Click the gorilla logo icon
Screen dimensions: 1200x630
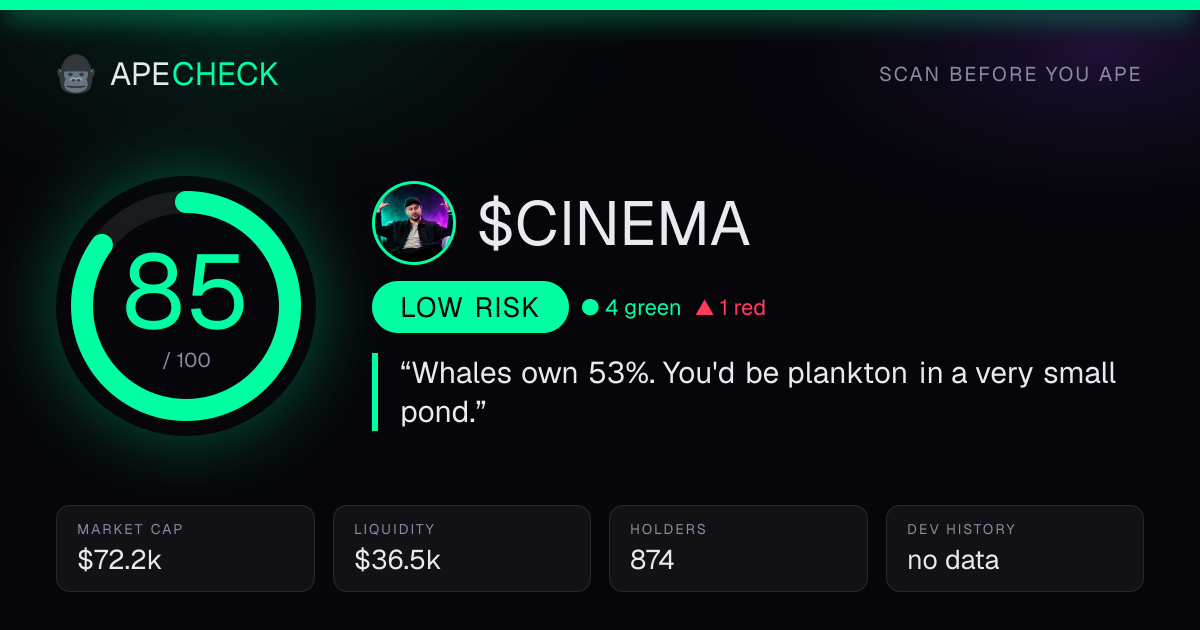[x=75, y=74]
